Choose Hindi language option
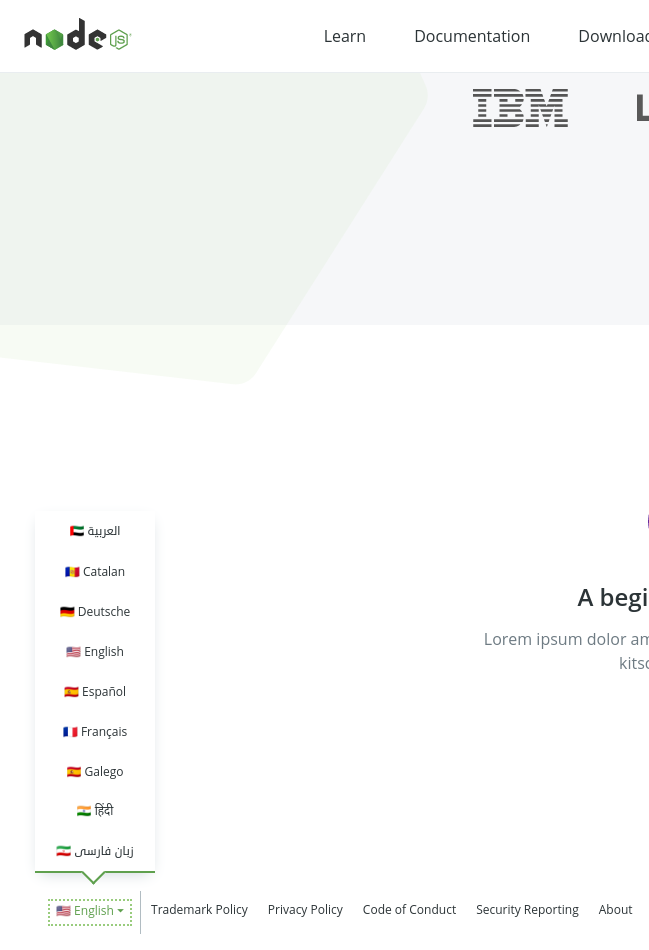This screenshot has height=950, width=649. (x=95, y=811)
